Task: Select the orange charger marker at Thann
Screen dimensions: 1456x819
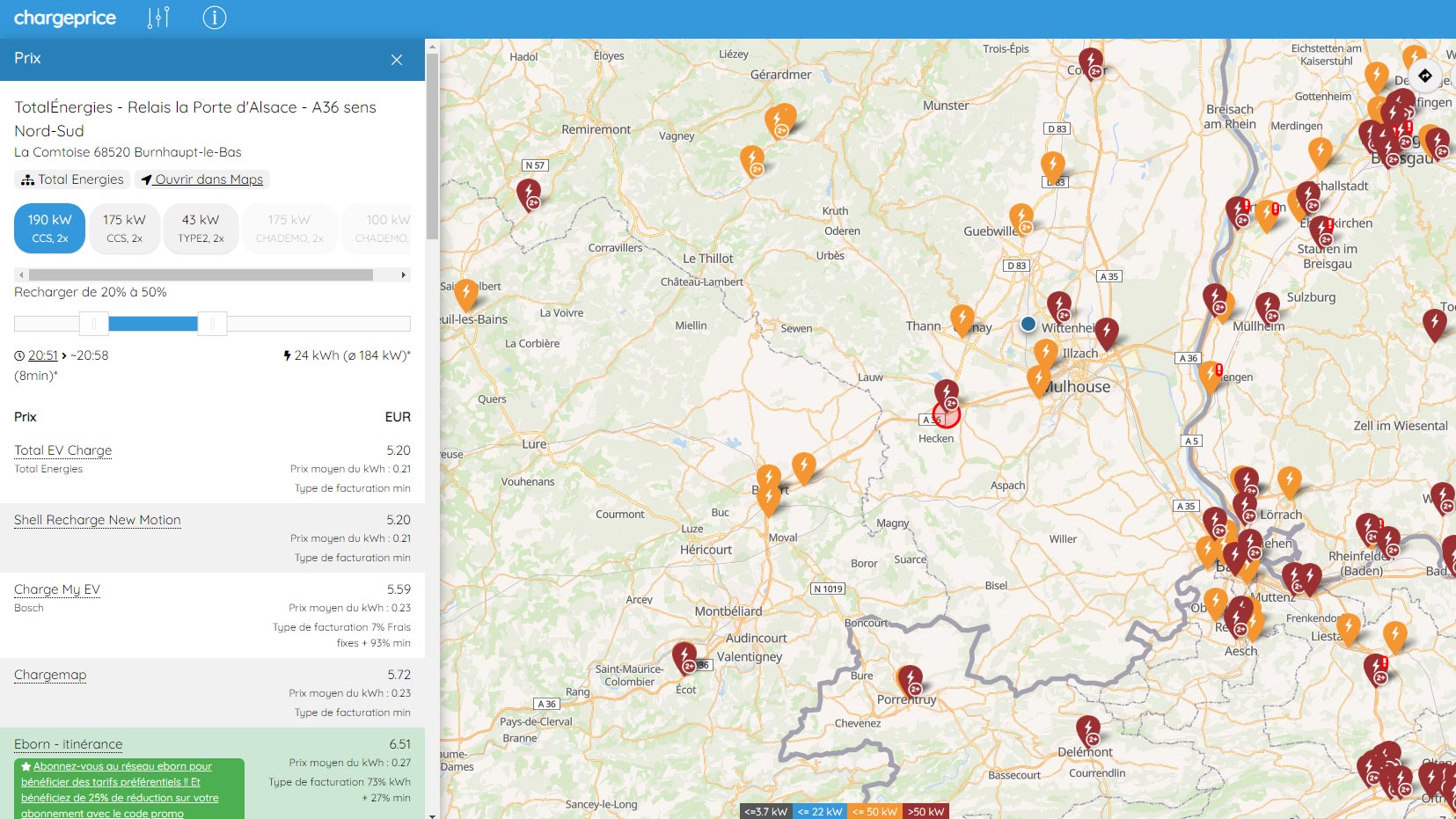Action: point(962,318)
